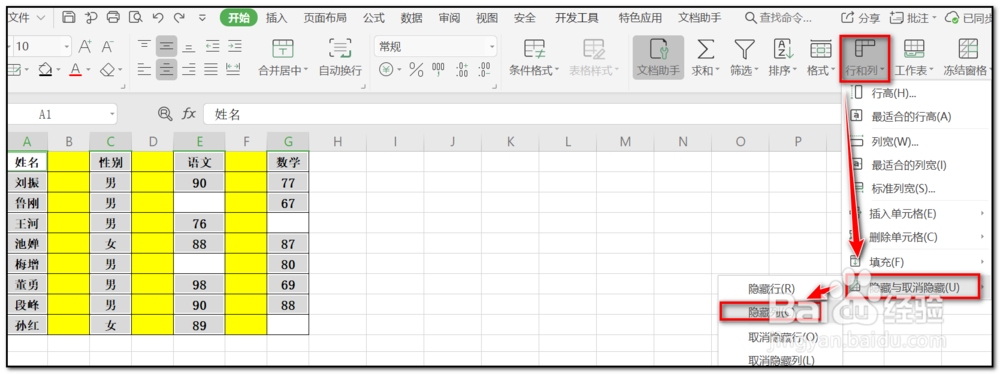Image resolution: width=1000 pixels, height=374 pixels.
Task: Increase decimal places
Action: tap(463, 70)
